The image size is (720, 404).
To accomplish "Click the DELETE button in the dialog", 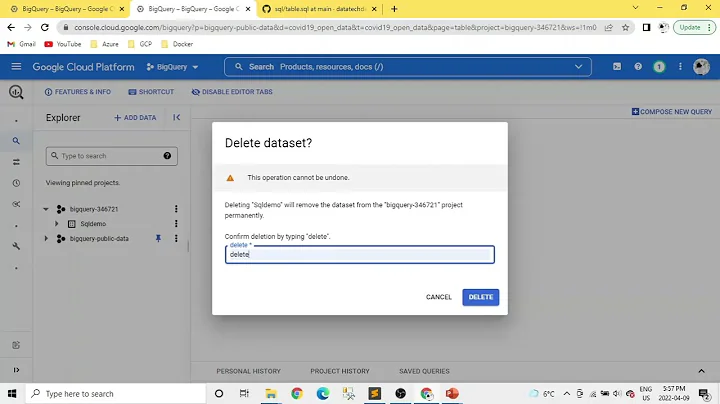I will pyautogui.click(x=480, y=297).
